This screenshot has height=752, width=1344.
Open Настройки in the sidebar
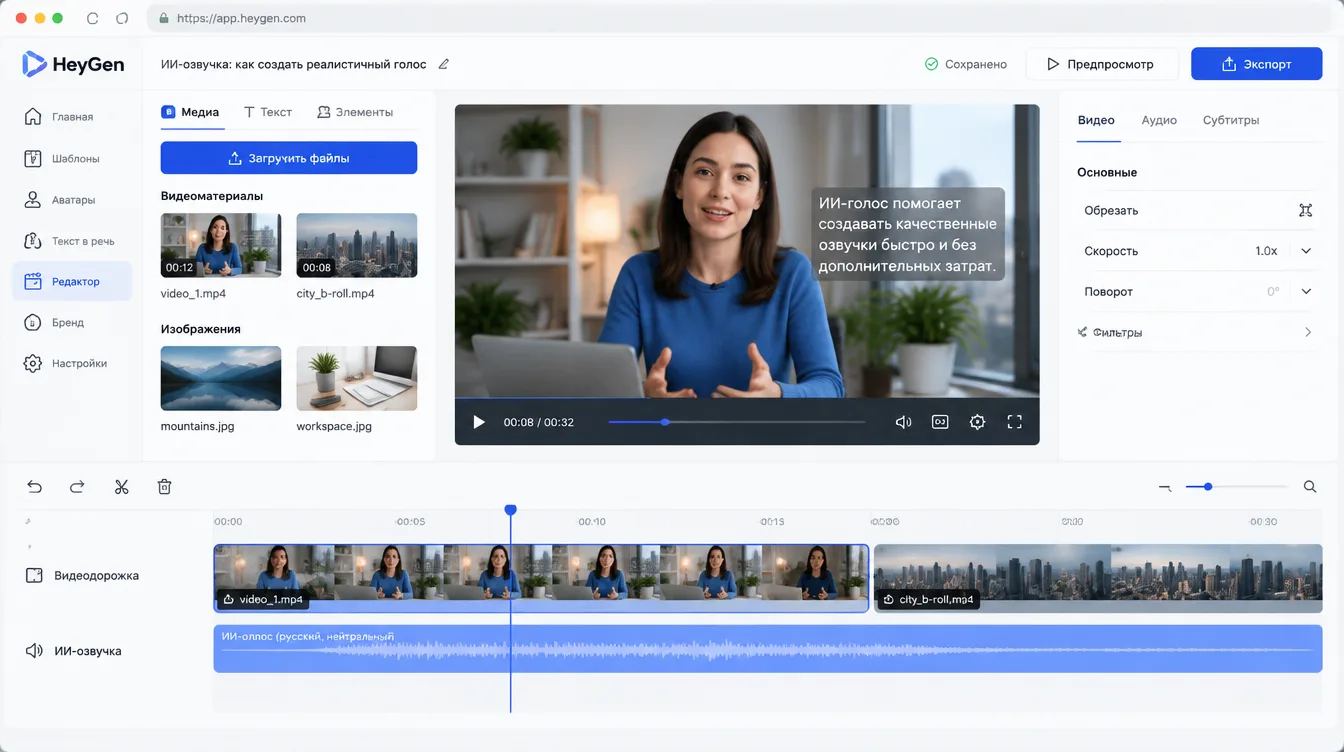pyautogui.click(x=72, y=363)
